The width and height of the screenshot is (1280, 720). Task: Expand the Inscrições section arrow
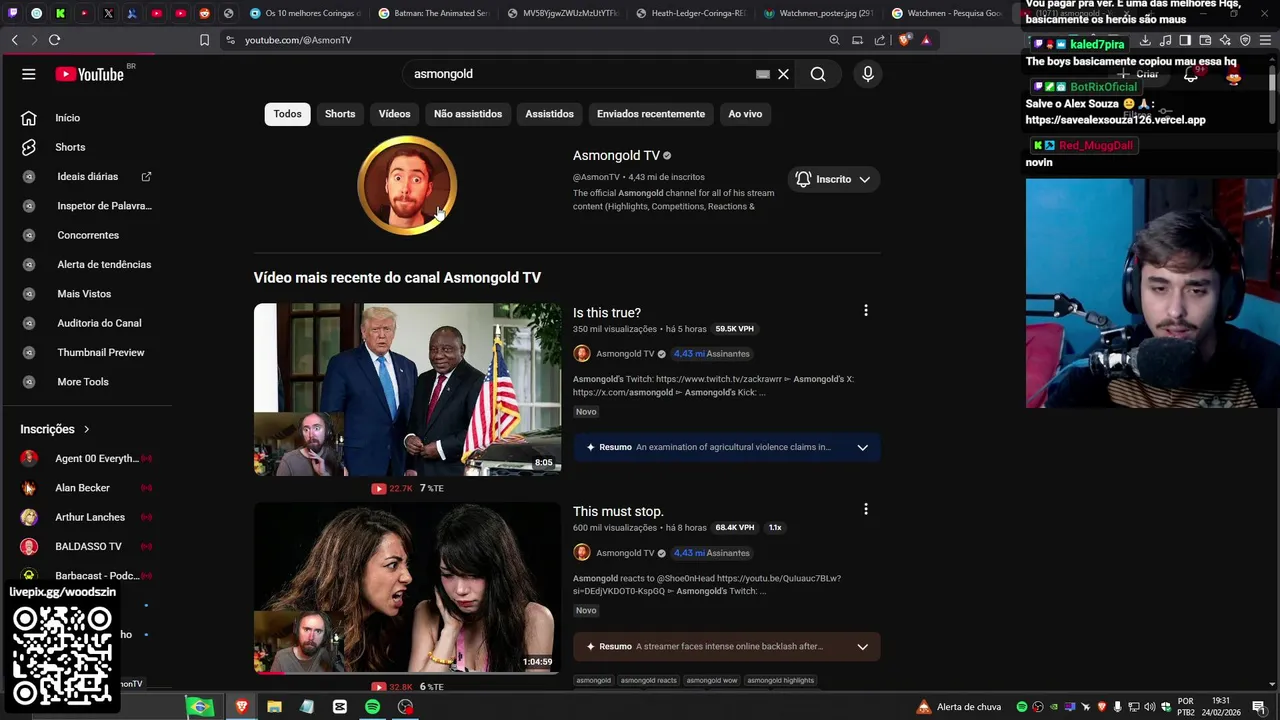point(86,429)
